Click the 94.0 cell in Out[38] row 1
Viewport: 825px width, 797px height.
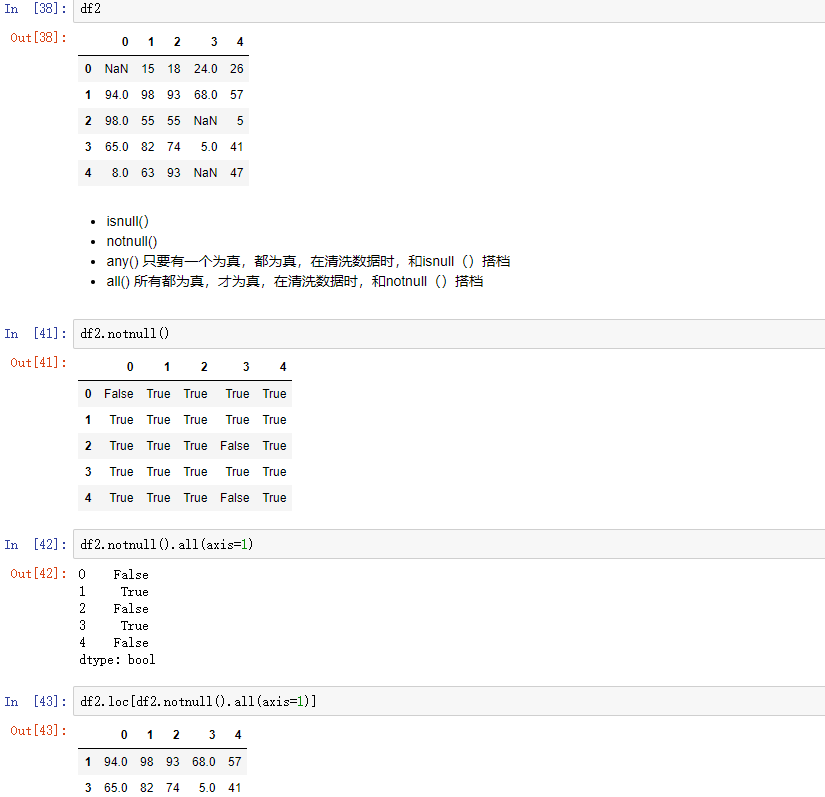(x=116, y=95)
